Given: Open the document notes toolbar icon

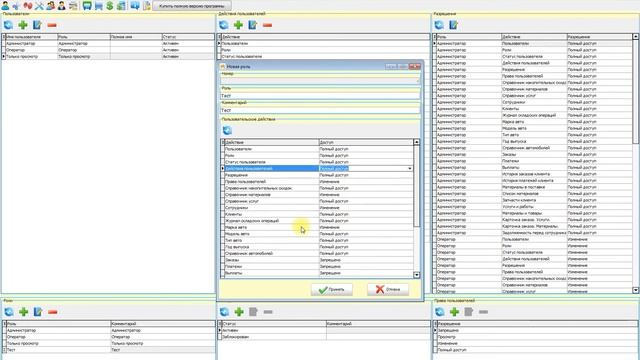Looking at the screenshot, I should pyautogui.click(x=147, y=6).
